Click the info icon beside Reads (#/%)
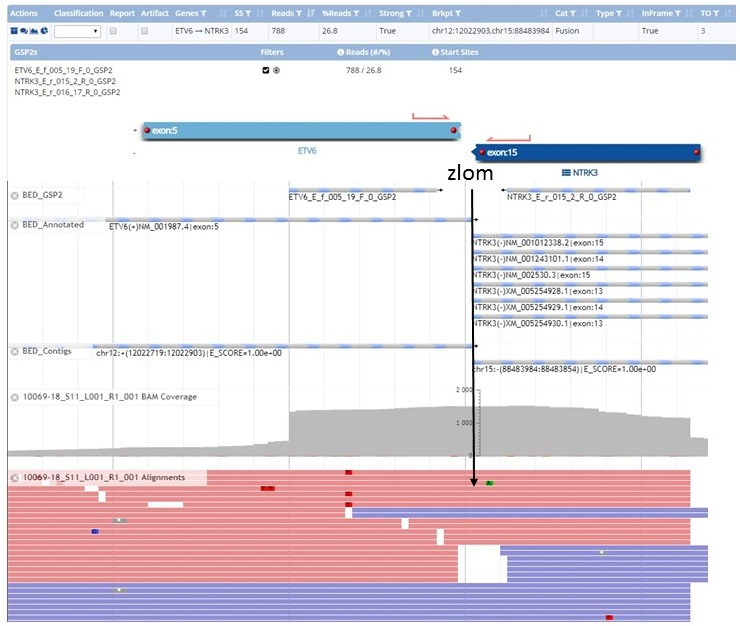Screen dimensions: 740x626 (x=341, y=51)
